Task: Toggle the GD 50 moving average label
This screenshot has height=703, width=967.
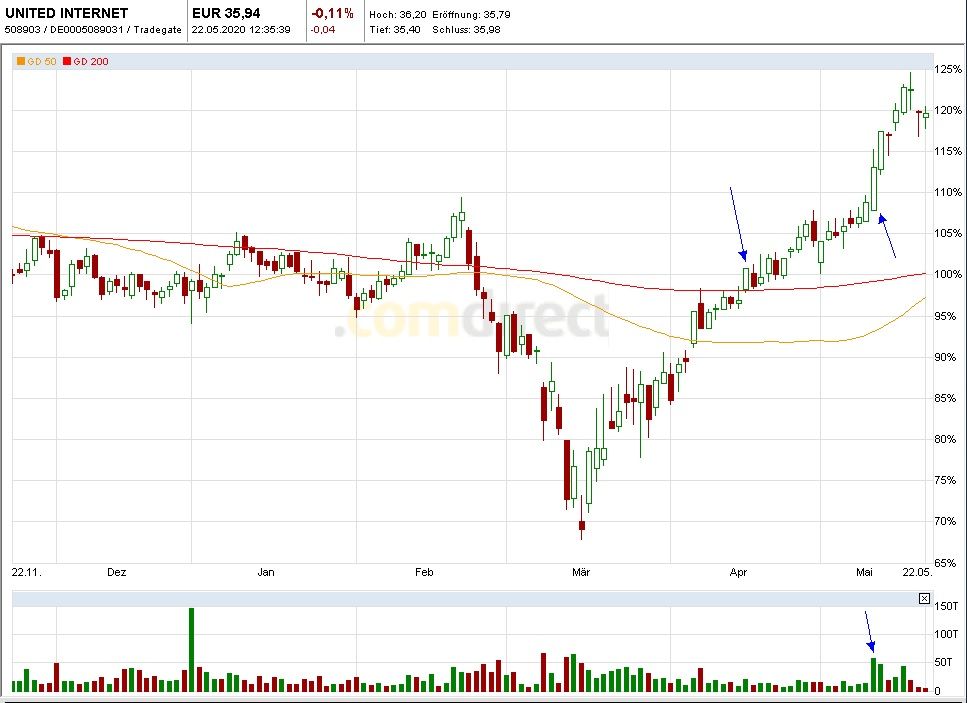Action: click(x=40, y=62)
